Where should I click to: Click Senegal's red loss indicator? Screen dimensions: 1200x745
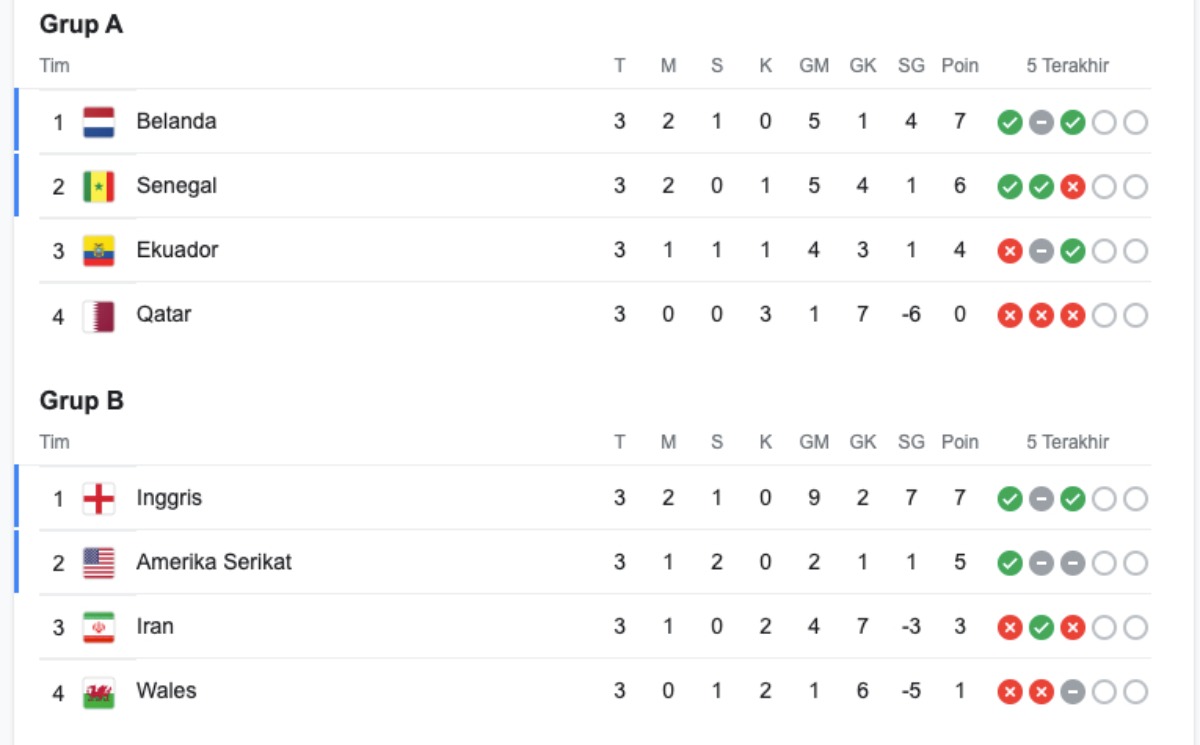point(1073,187)
